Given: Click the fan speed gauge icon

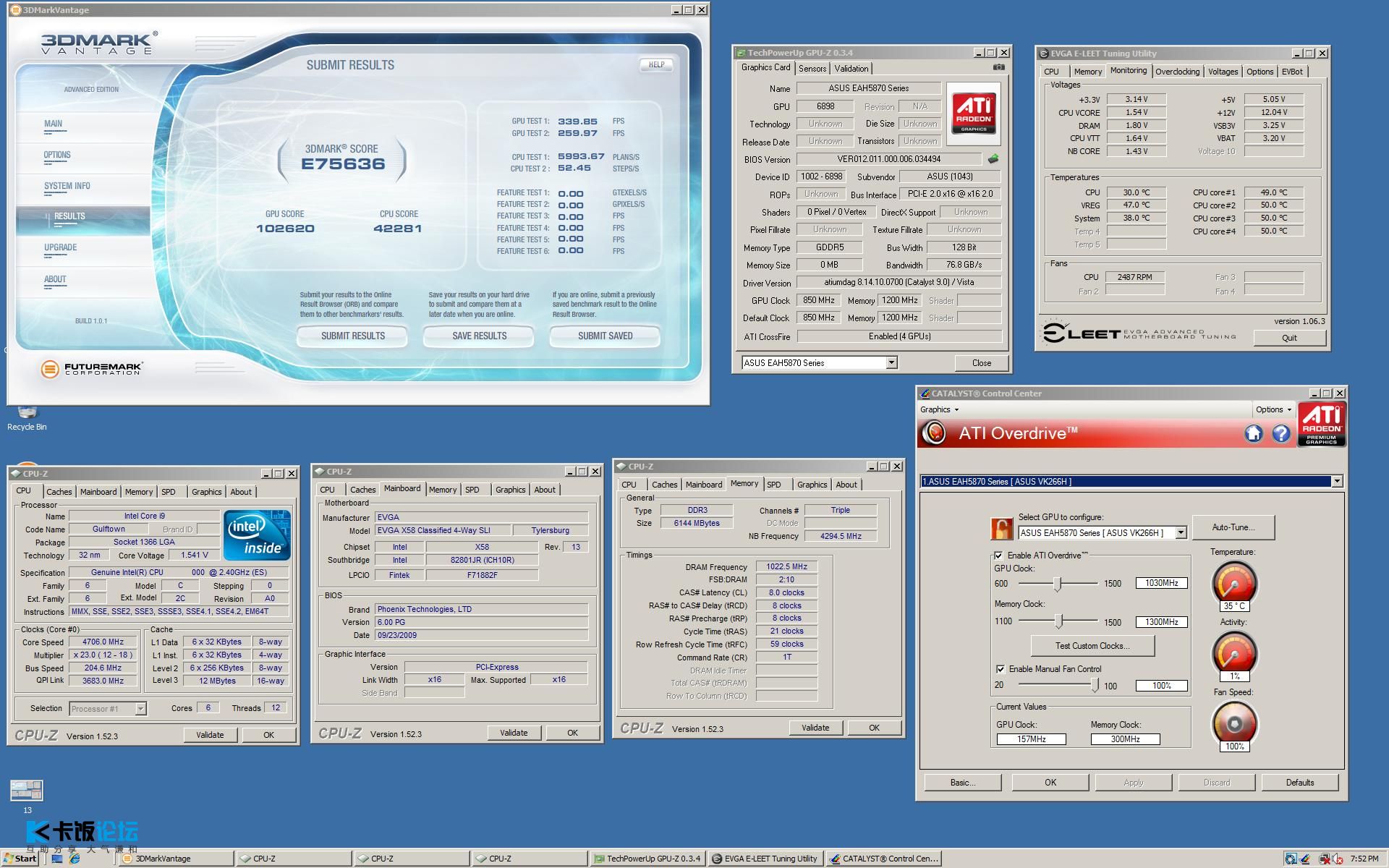Looking at the screenshot, I should coord(1234,724).
